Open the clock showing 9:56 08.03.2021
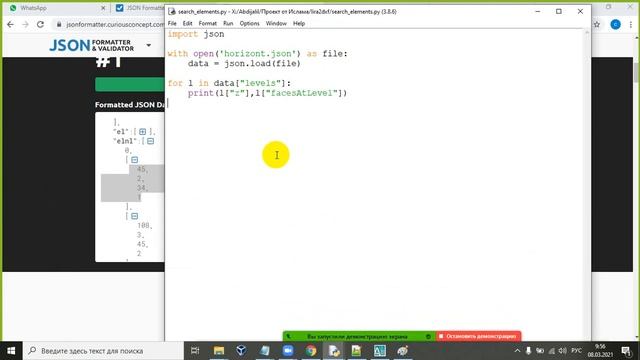 point(600,351)
